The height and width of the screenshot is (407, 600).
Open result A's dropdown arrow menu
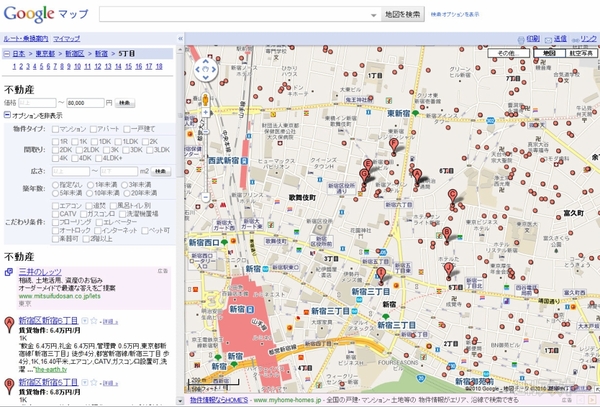[x=85, y=321]
